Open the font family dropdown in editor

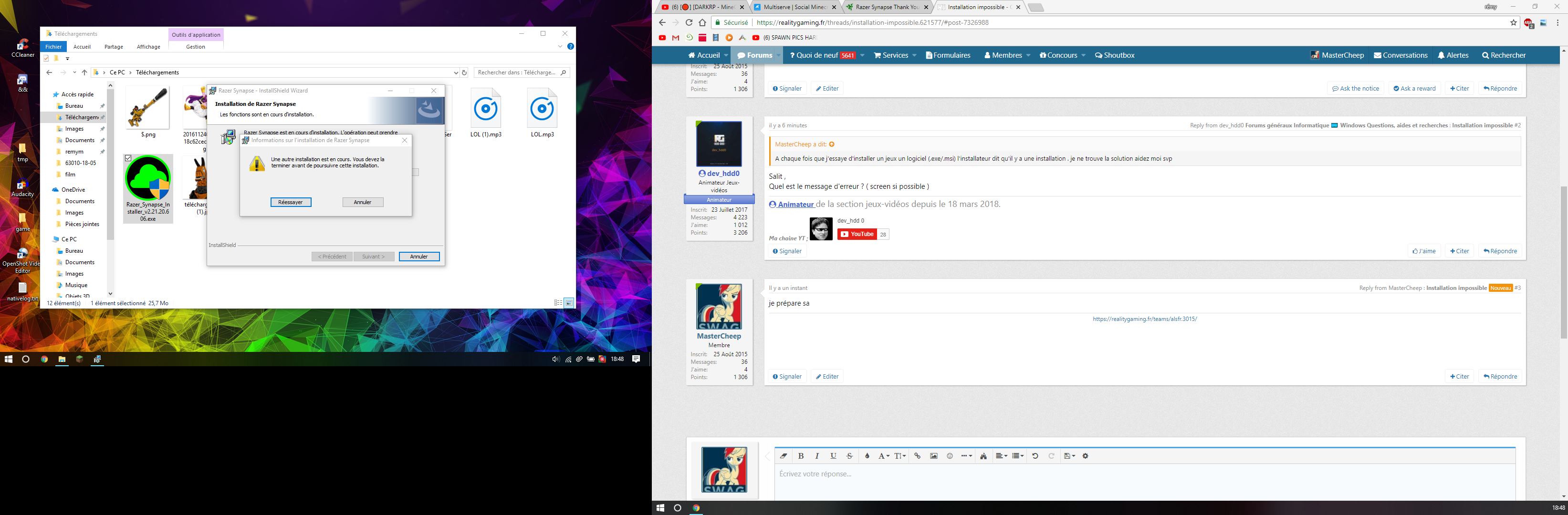point(884,456)
